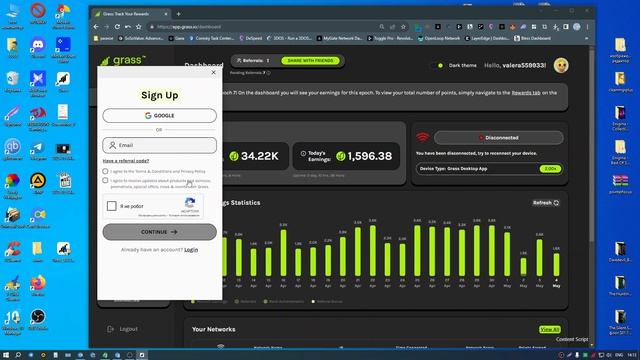This screenshot has width=640, height=360.
Task: Click the Grass logo in sidebar
Action: [x=123, y=60]
